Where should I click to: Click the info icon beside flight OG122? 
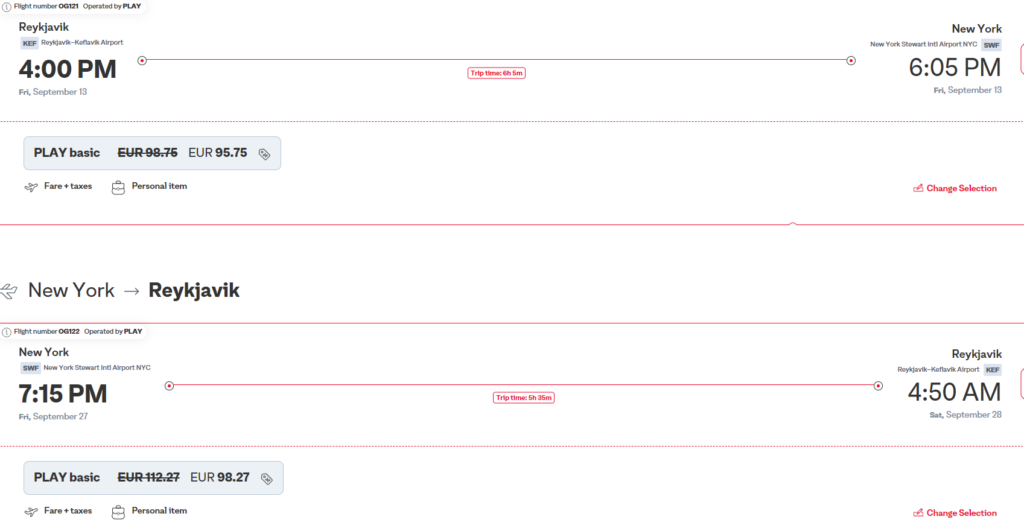coord(7,331)
